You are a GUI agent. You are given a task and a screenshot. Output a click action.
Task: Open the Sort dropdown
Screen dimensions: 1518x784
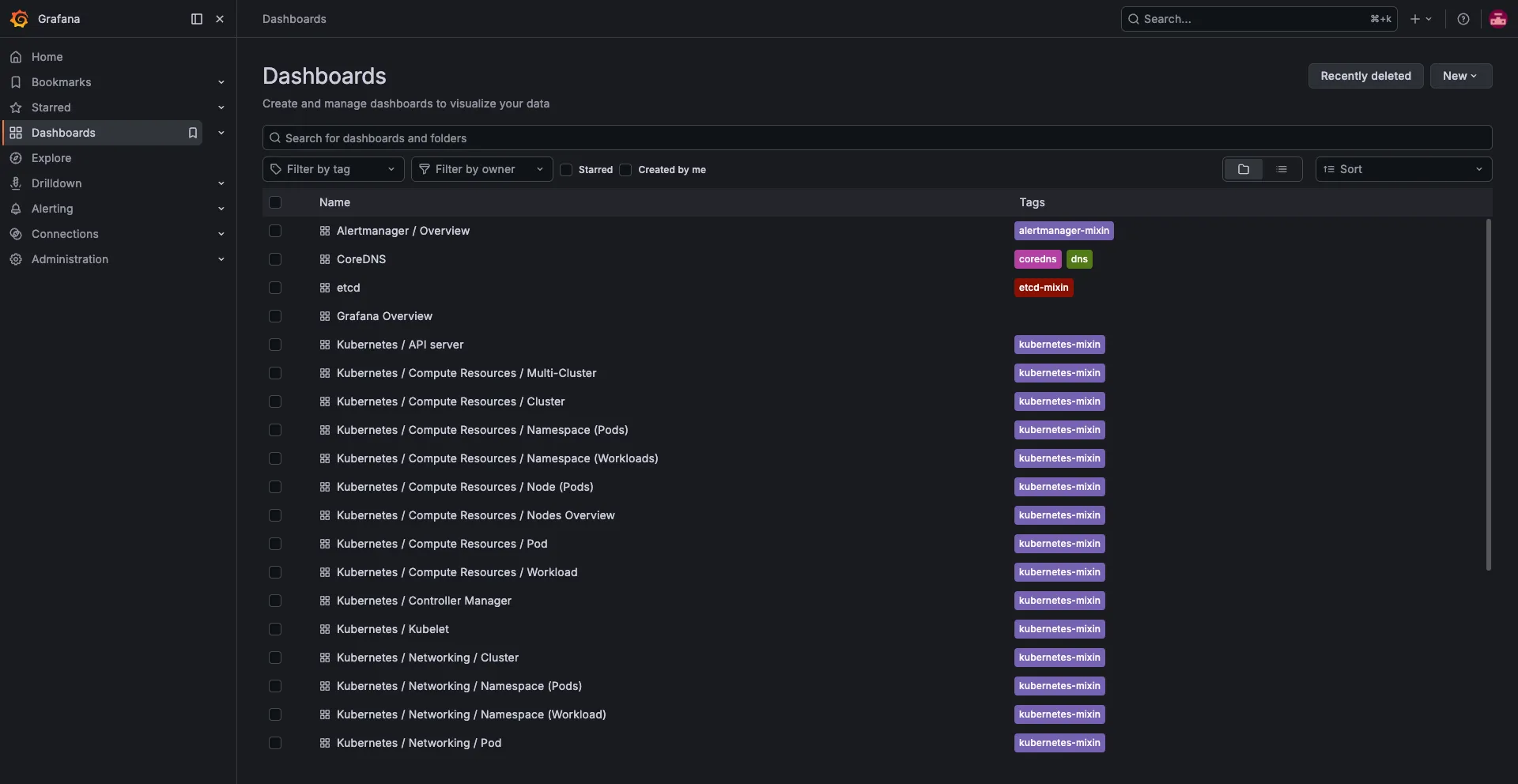1403,169
